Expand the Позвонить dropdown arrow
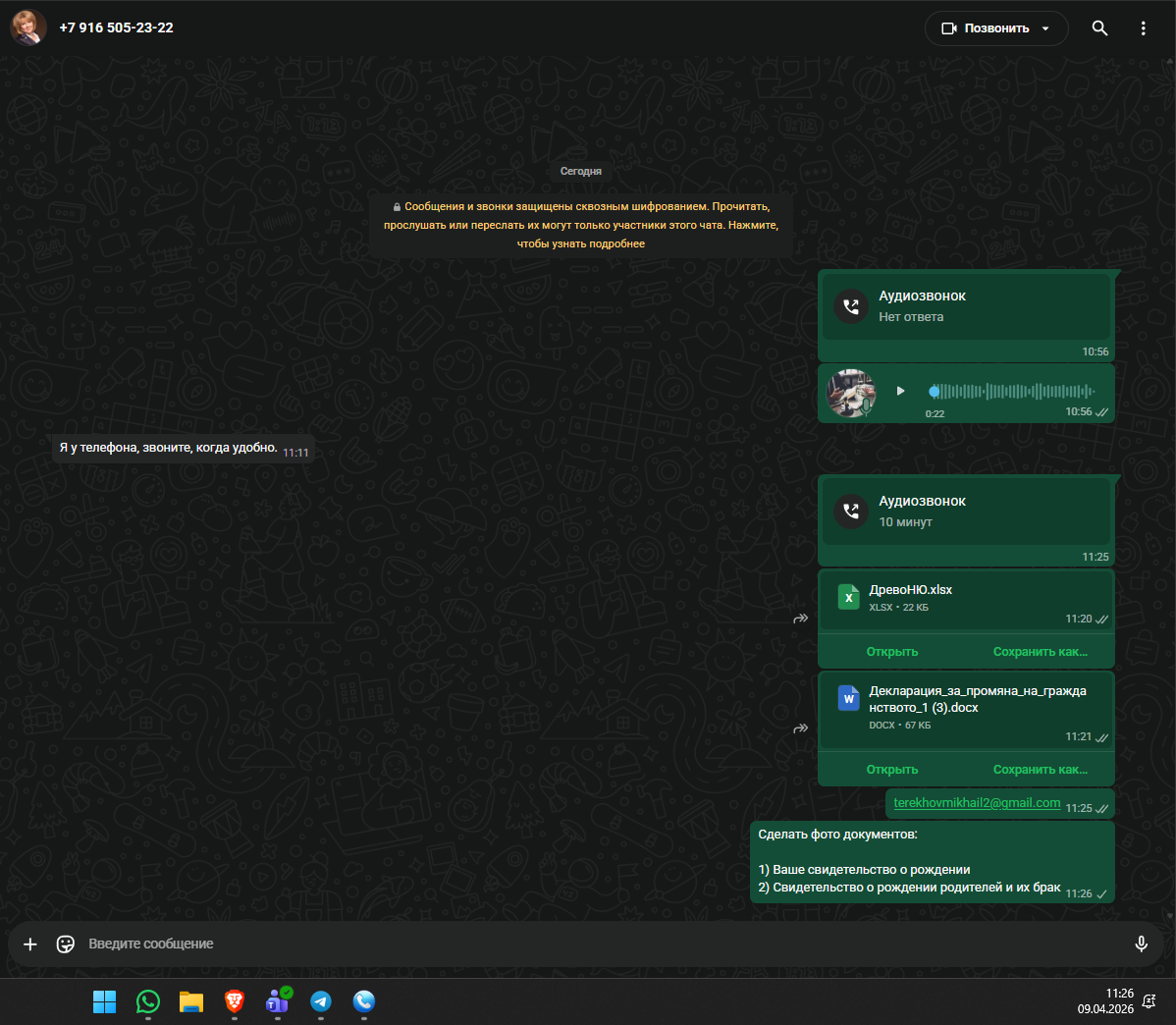This screenshot has height=1025, width=1176. (1045, 28)
